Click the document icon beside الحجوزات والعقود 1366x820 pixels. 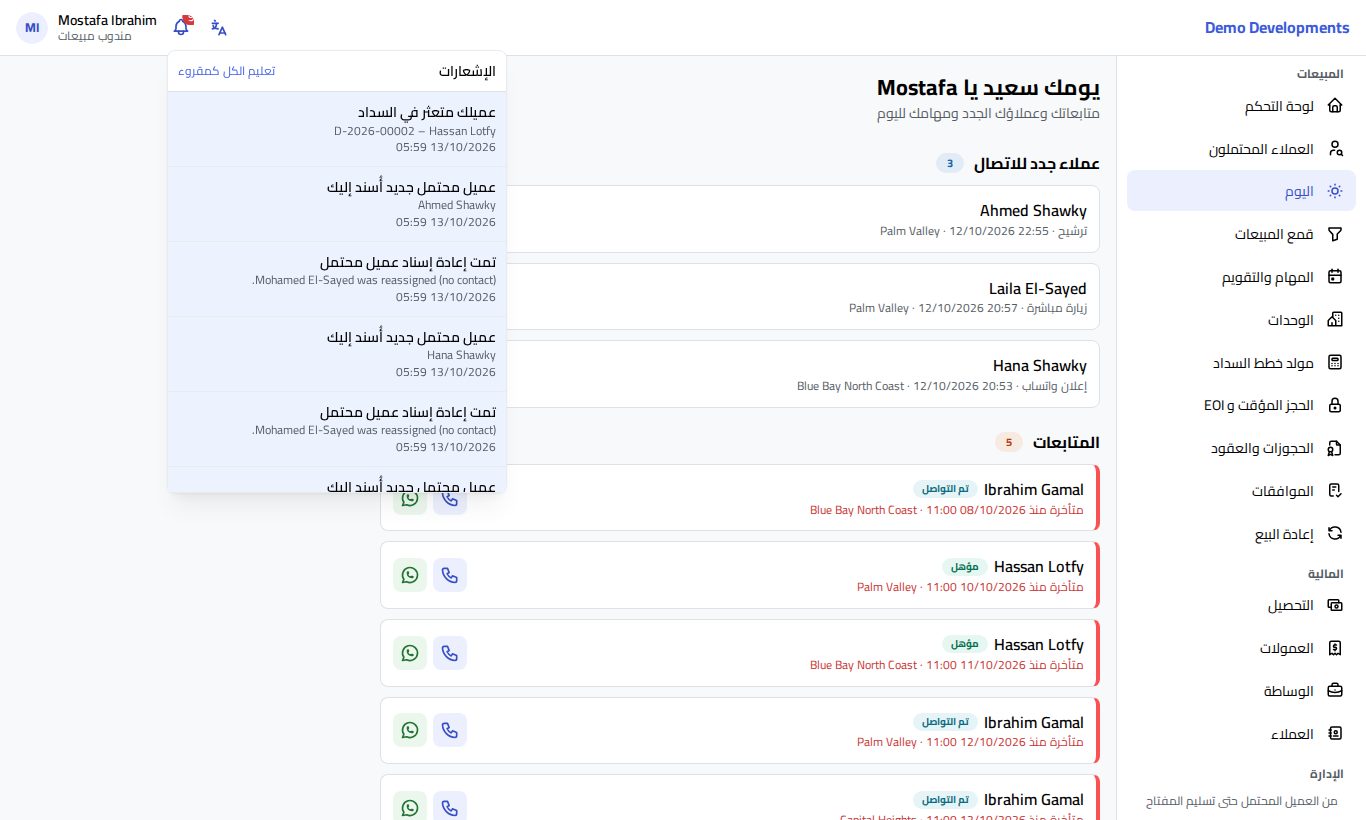point(1334,448)
